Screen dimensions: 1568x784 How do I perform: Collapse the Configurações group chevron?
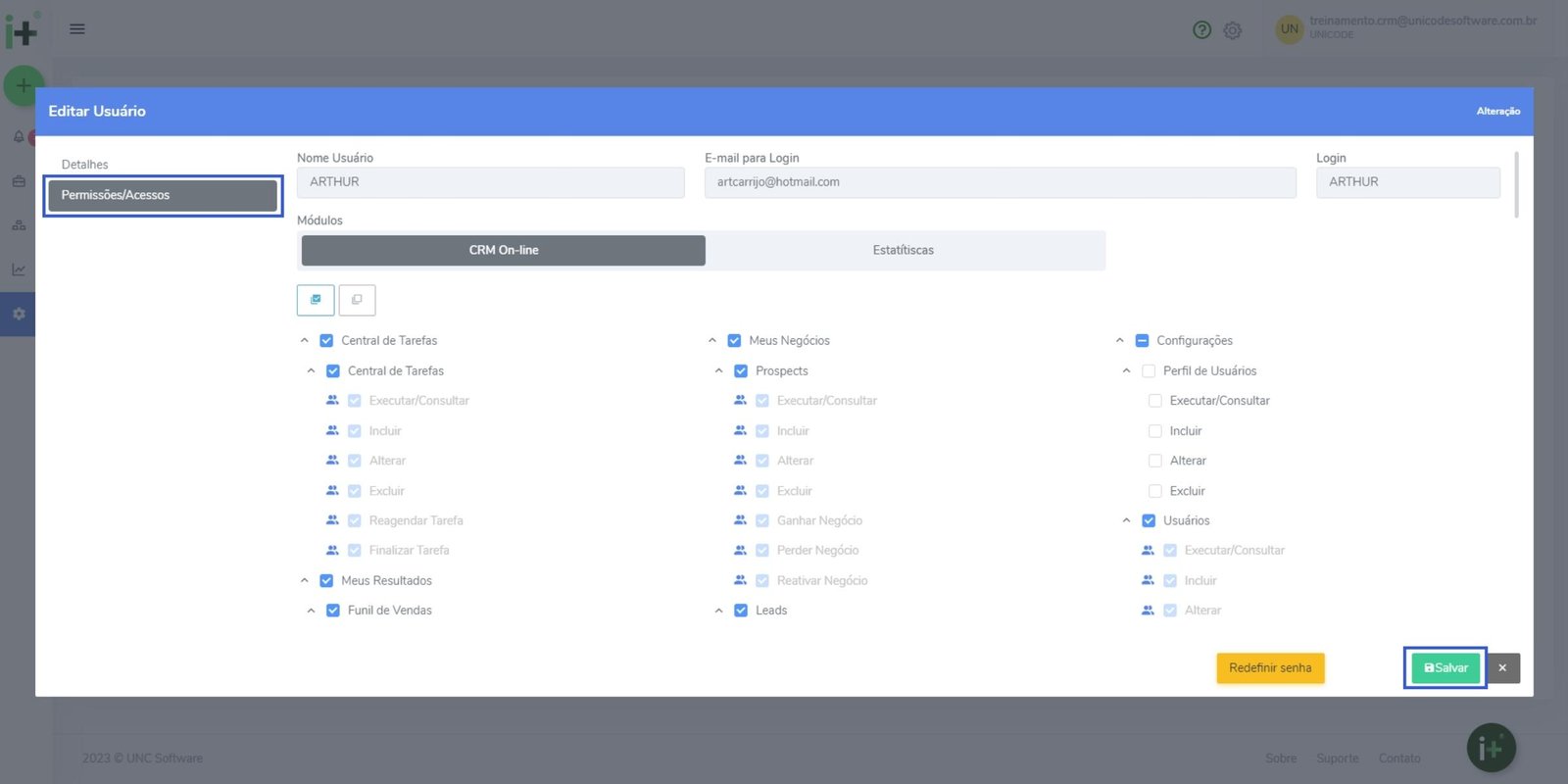coord(1119,341)
